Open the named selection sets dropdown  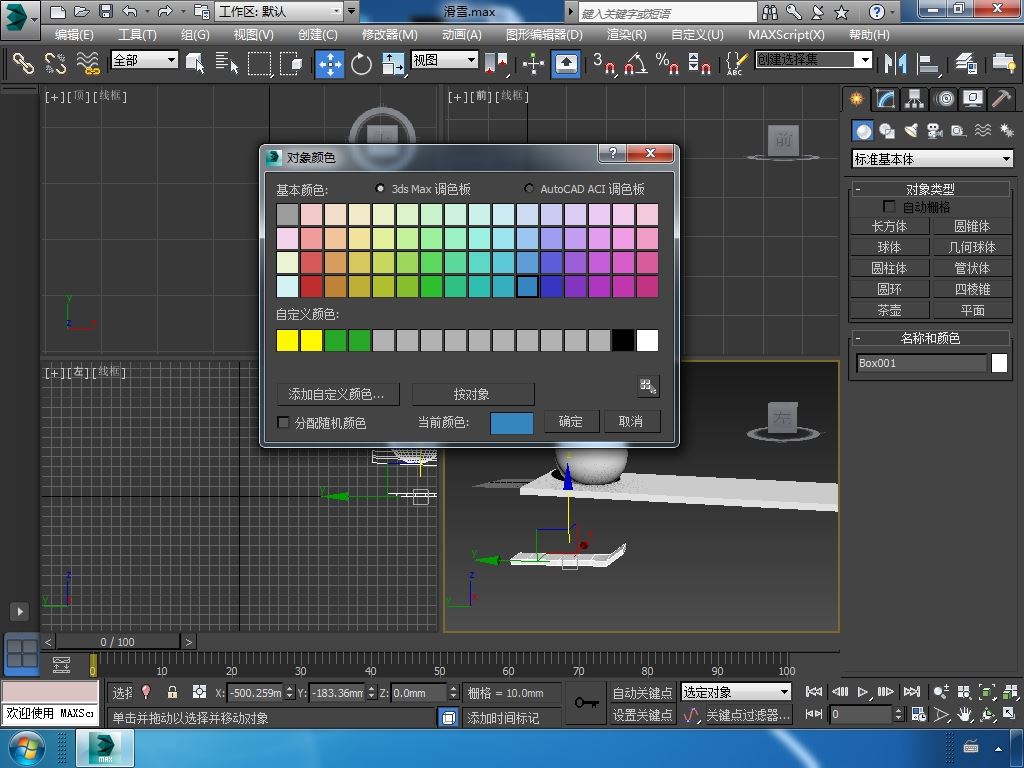814,60
